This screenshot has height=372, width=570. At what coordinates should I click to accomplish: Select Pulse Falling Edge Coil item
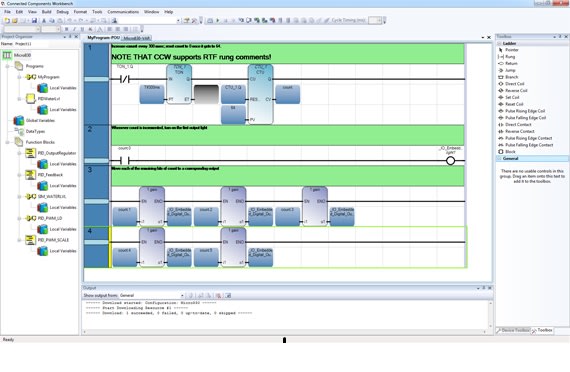click(x=522, y=118)
